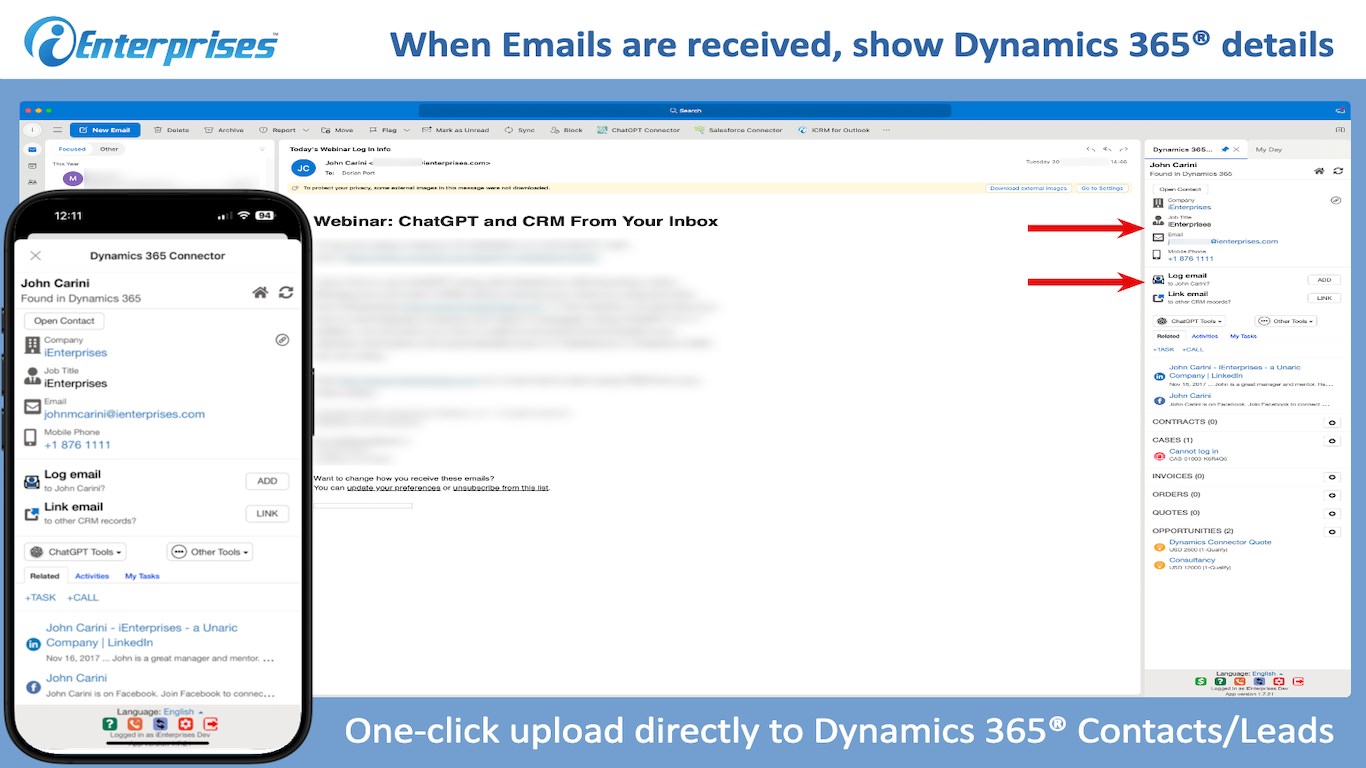Click pin icon on Dynamics 365 panel tab

pyautogui.click(x=1225, y=149)
